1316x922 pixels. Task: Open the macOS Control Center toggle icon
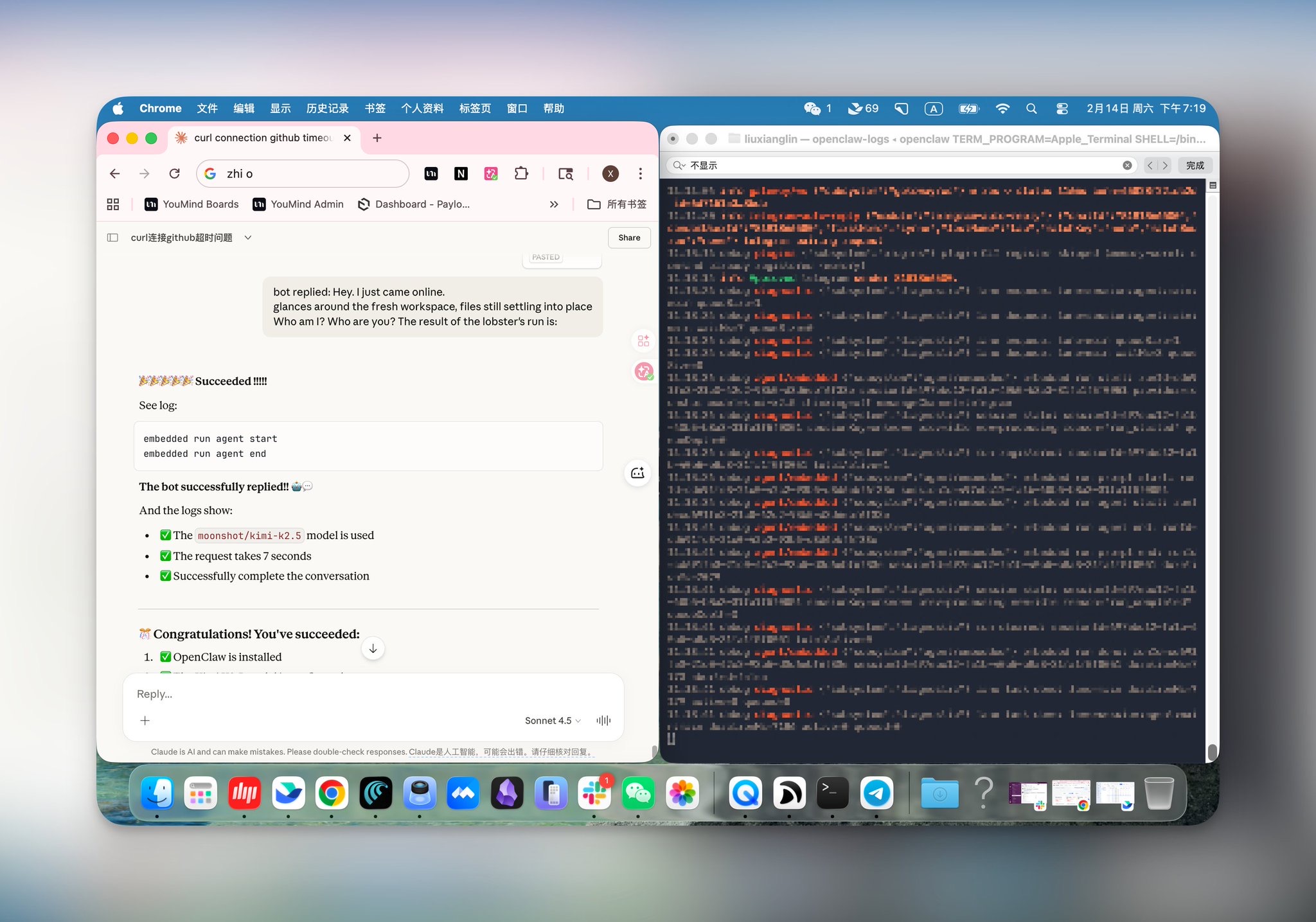1062,109
